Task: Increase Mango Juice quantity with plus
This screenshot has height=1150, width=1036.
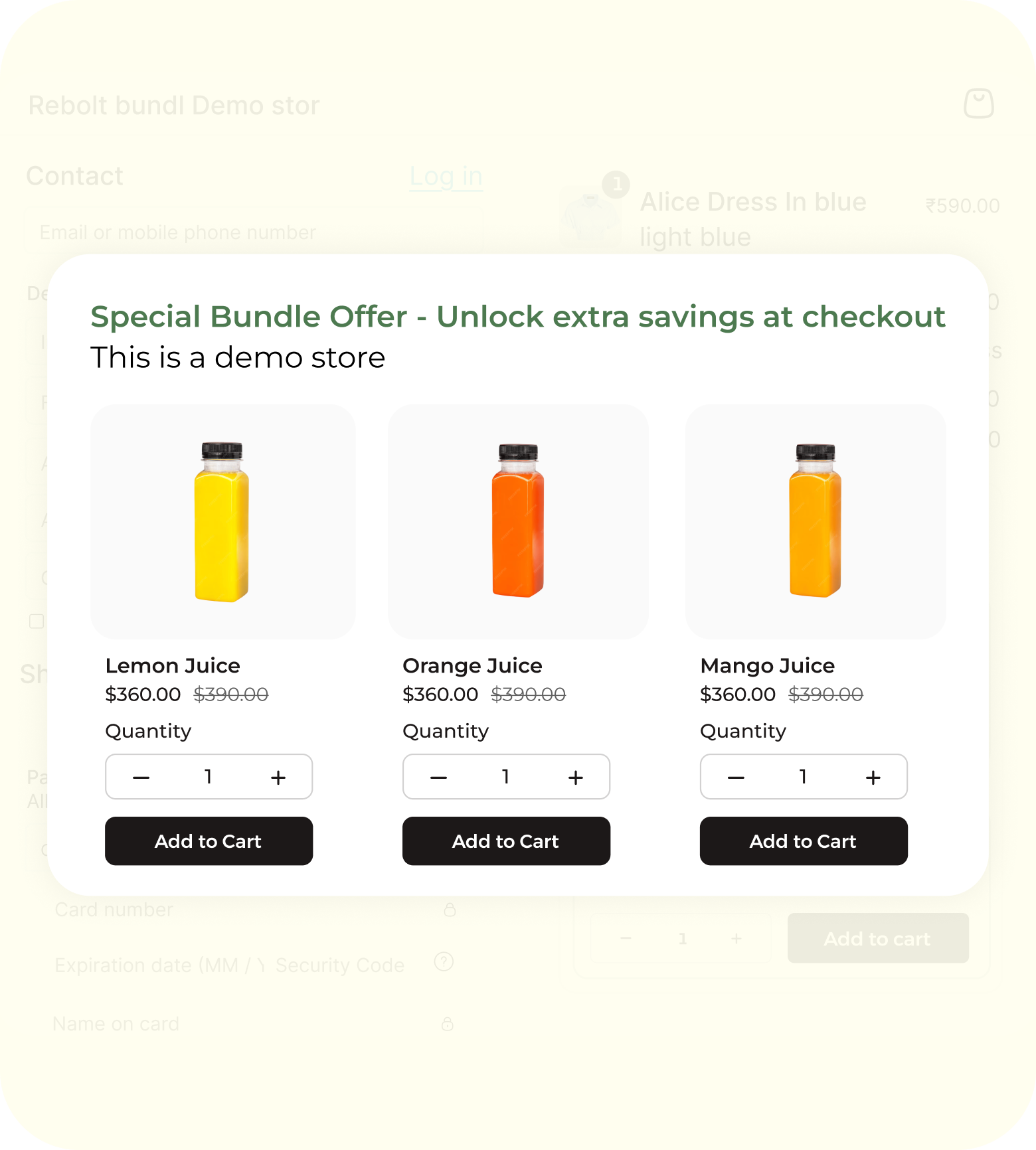Action: 873,777
